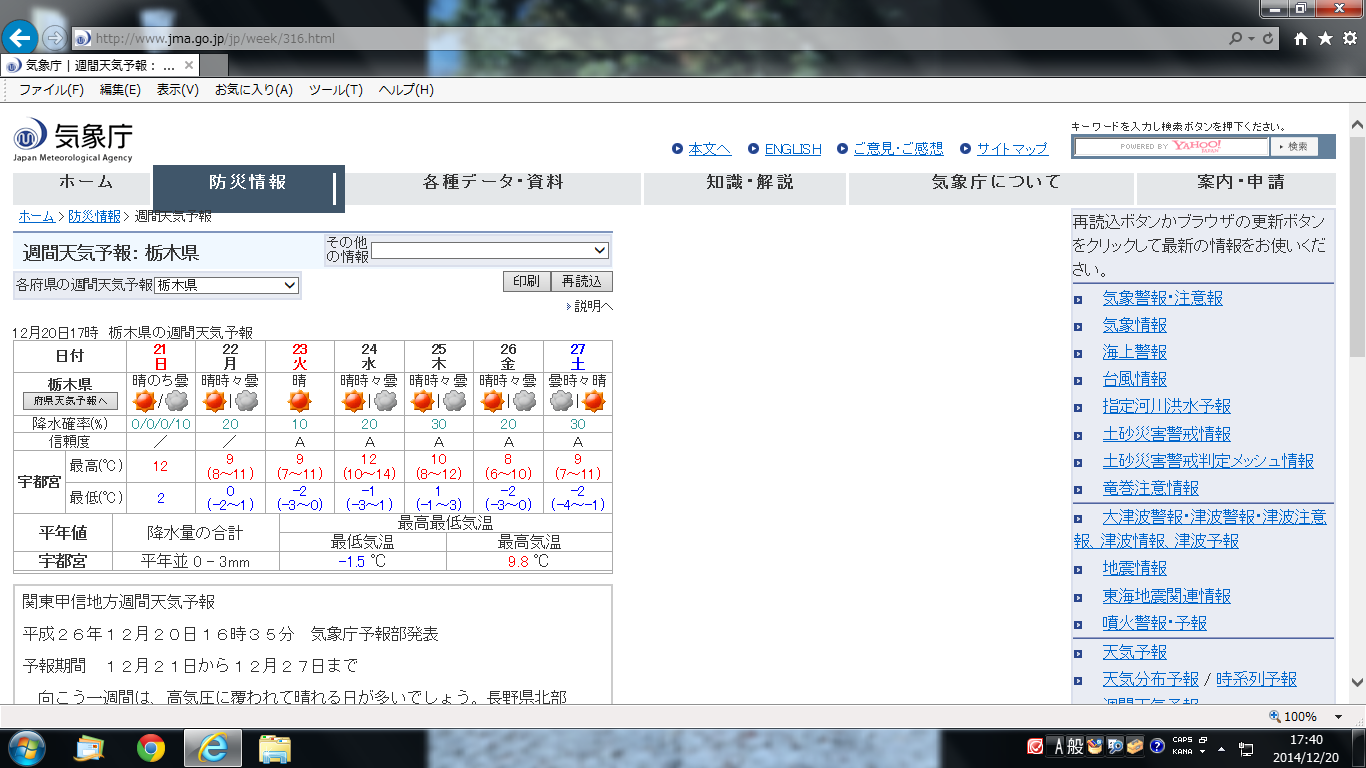Expand the その他の情報 dropdown
The width and height of the screenshot is (1366, 768).
point(490,250)
